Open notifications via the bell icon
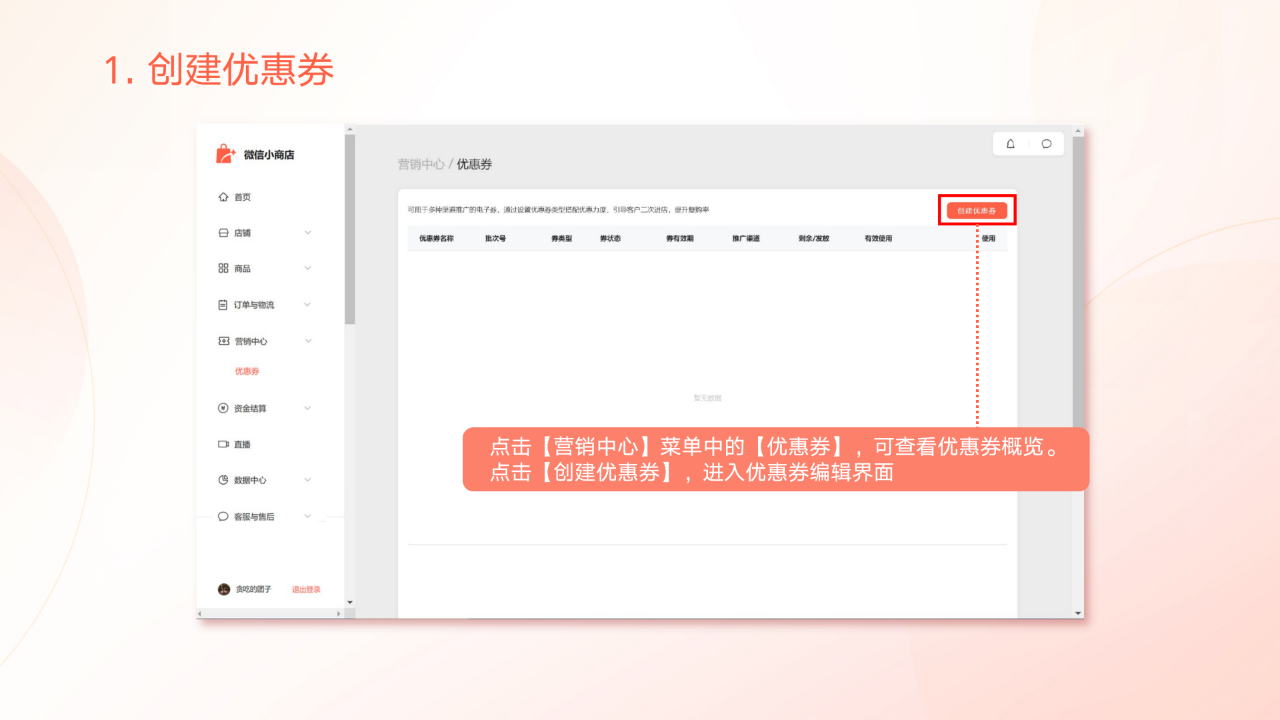Viewport: 1280px width, 720px height. pyautogui.click(x=1010, y=144)
